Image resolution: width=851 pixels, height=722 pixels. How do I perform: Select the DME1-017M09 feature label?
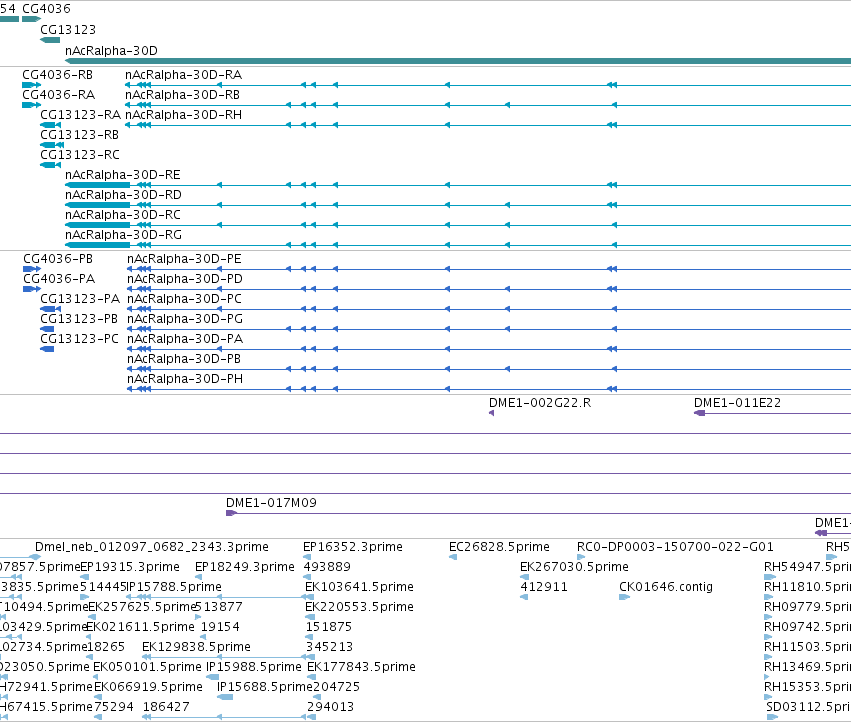[x=271, y=503]
